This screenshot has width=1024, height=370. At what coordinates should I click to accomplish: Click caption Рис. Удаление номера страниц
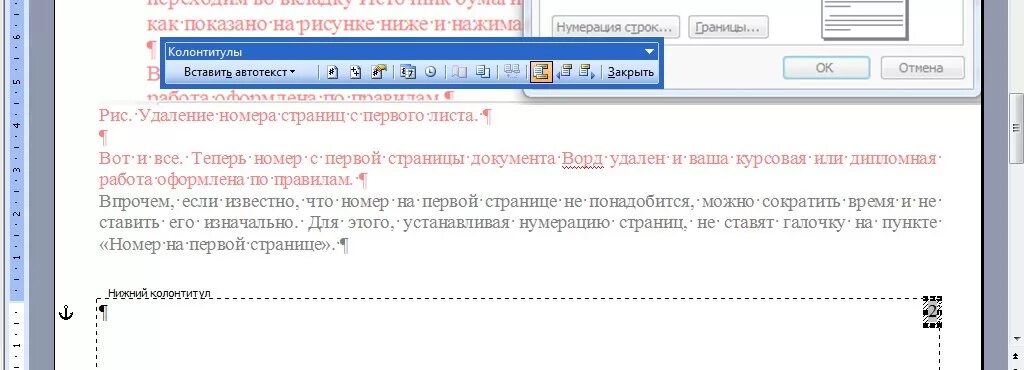click(295, 116)
